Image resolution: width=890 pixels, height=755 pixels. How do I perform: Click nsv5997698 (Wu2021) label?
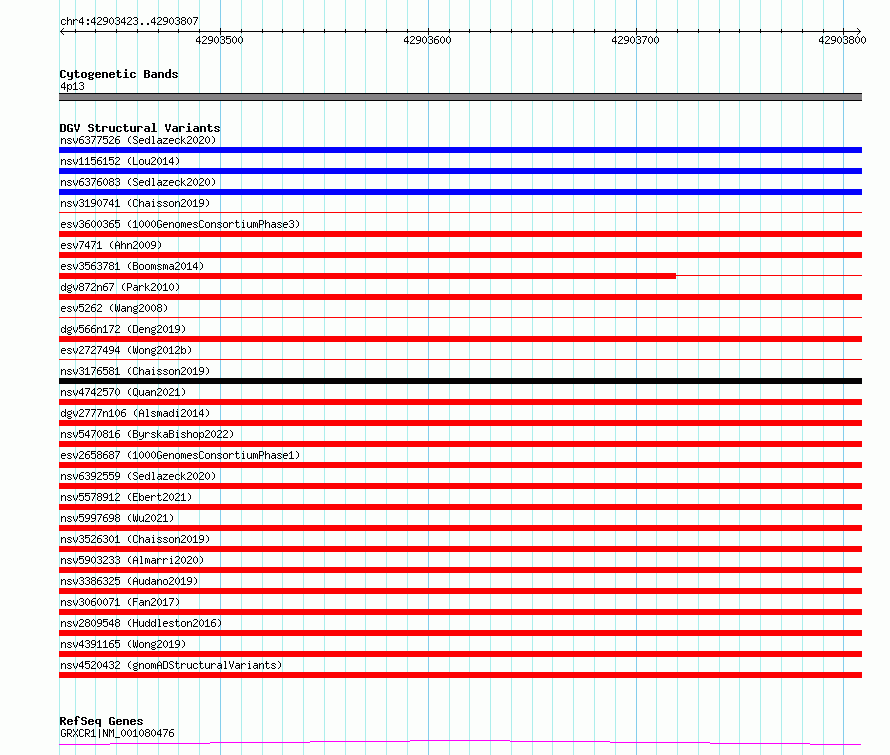[x=117, y=518]
